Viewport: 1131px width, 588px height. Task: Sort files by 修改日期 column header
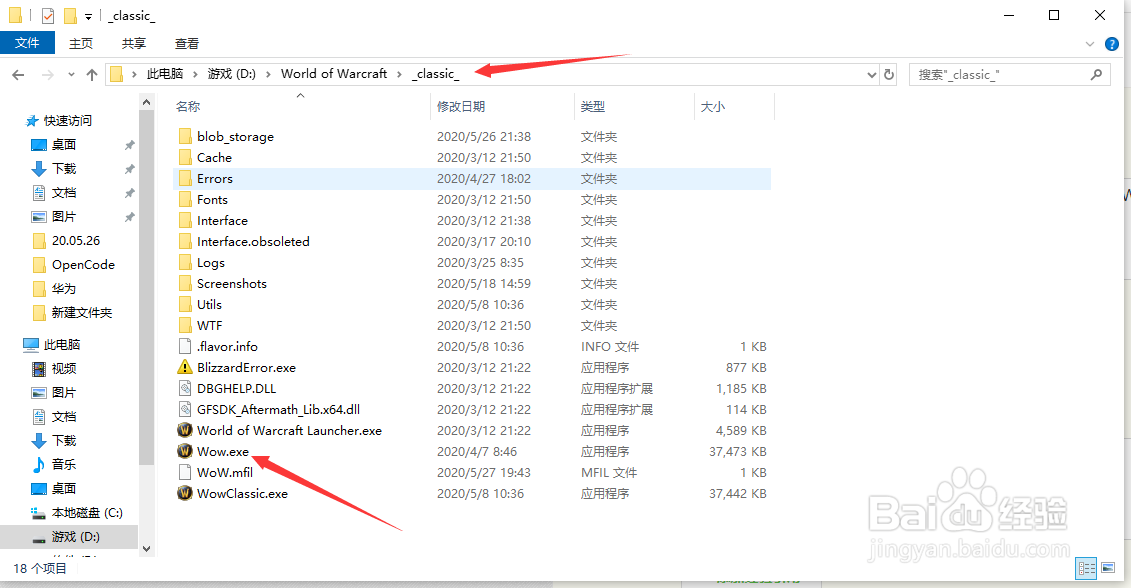click(x=461, y=107)
